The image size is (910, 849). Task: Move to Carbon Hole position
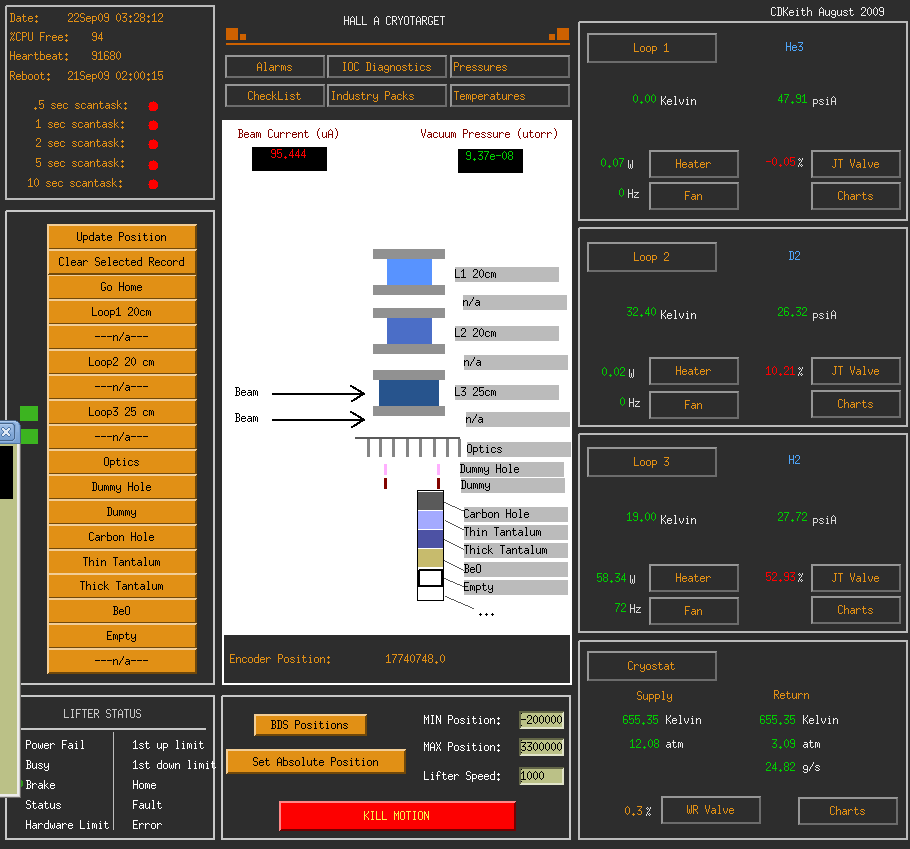pyautogui.click(x=122, y=536)
